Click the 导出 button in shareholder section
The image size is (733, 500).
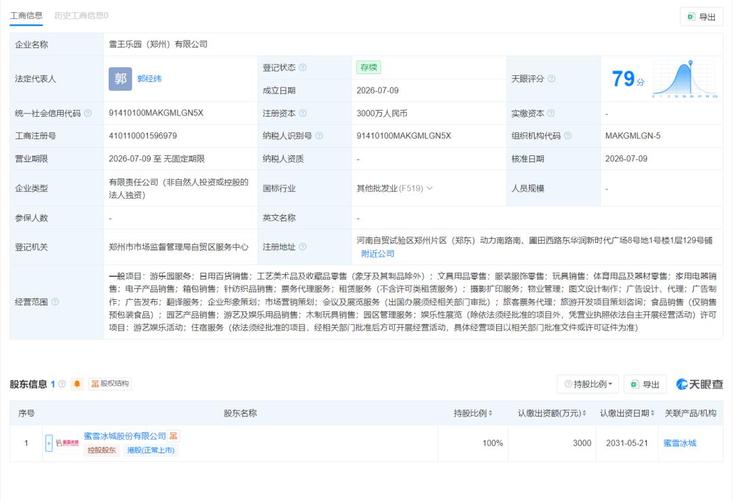(x=646, y=384)
